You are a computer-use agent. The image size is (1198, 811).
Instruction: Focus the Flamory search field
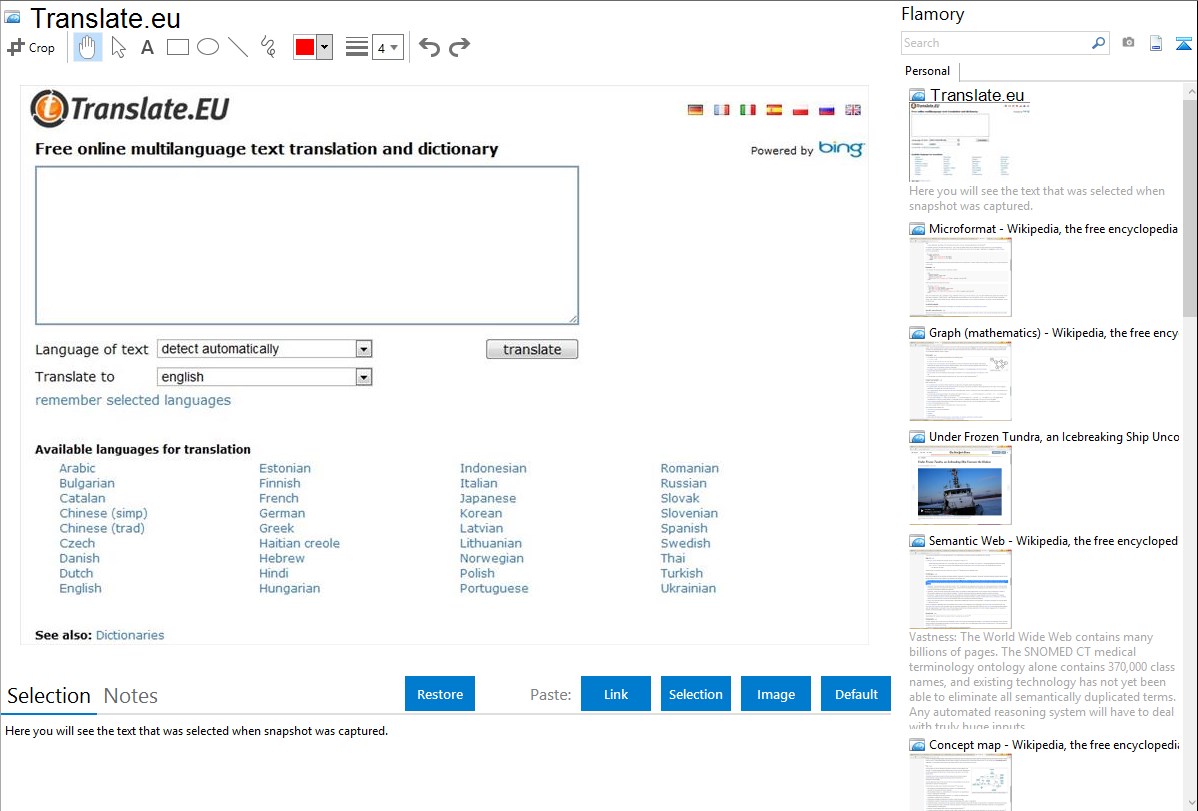996,43
